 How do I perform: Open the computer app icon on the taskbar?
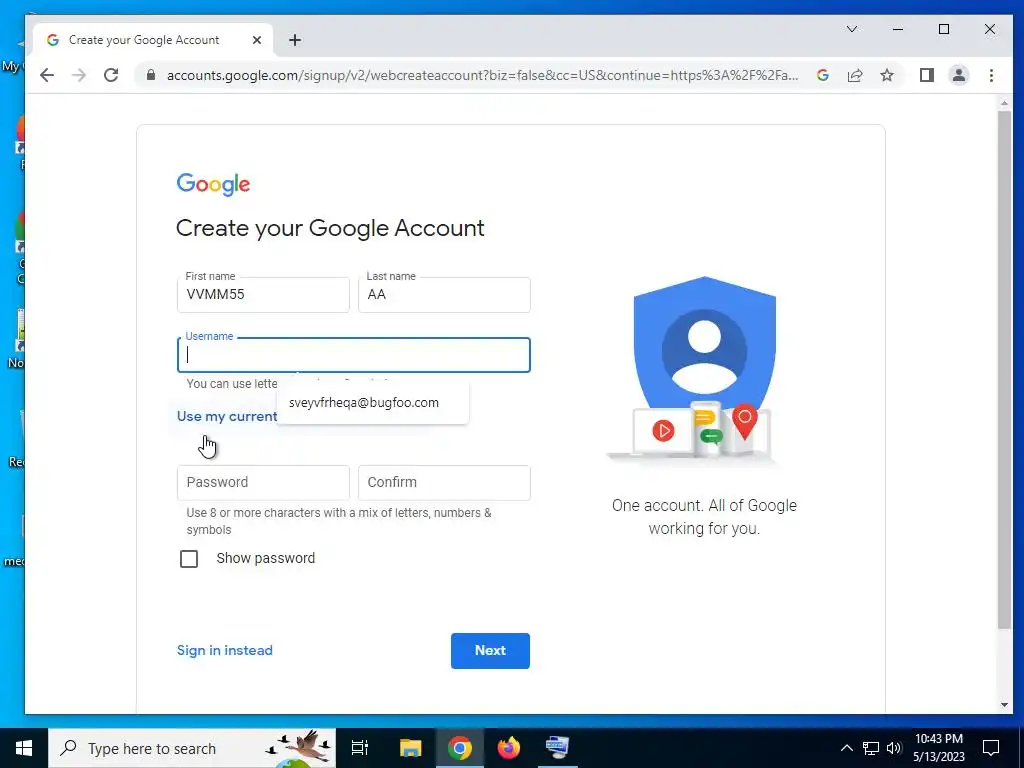point(557,748)
